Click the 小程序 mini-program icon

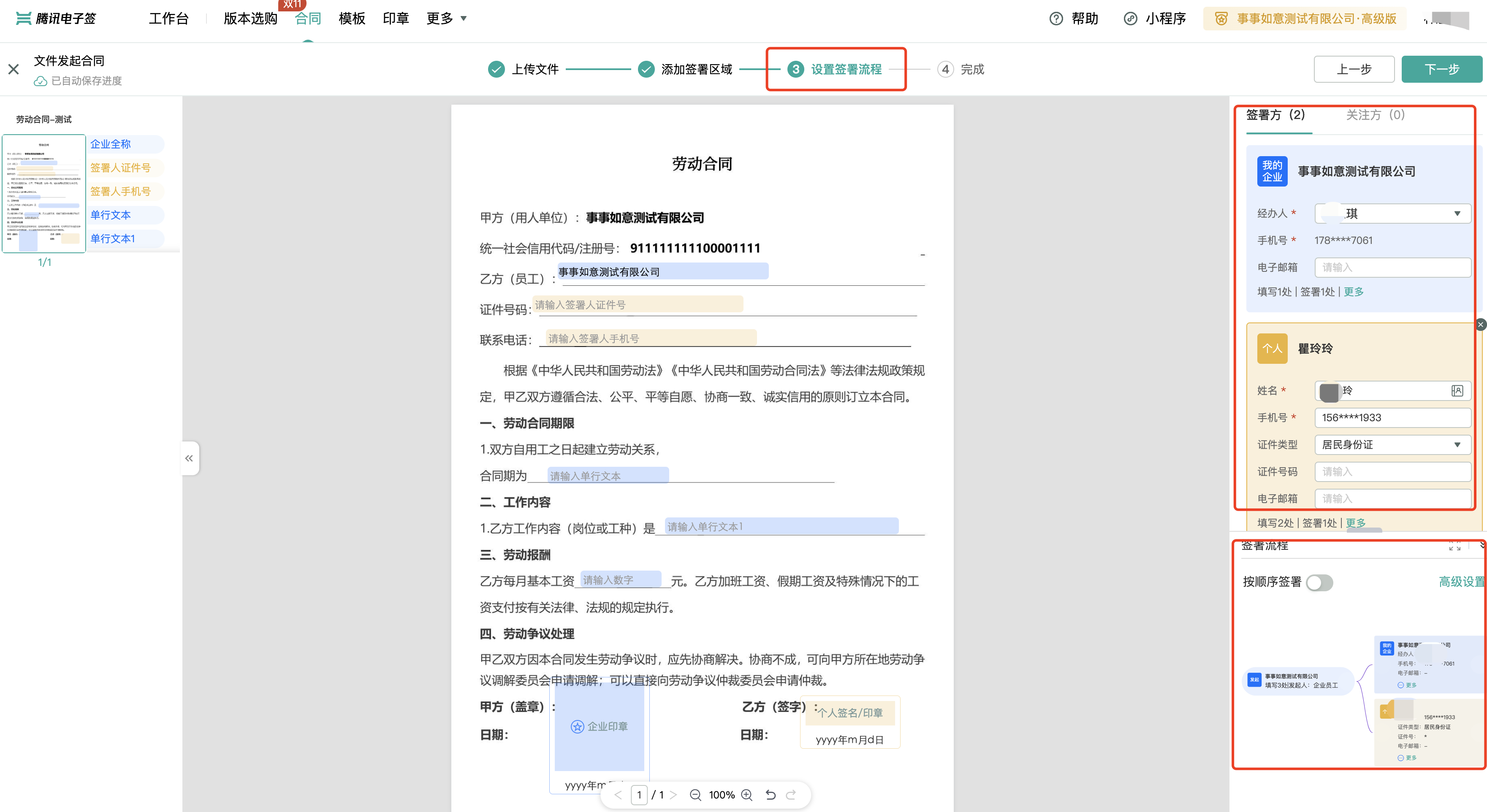1130,19
